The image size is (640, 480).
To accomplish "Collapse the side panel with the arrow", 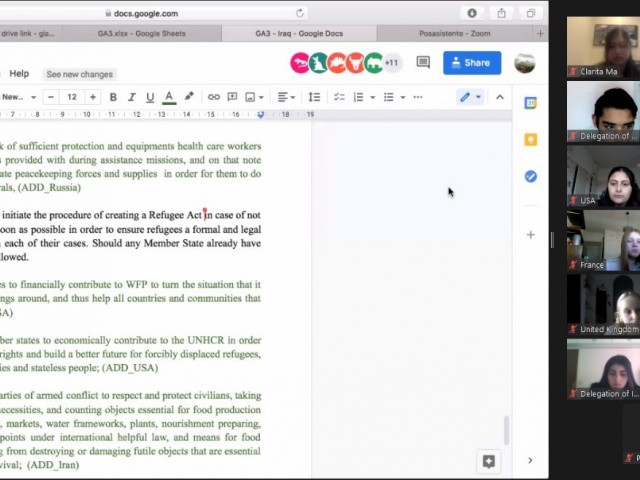I will point(530,460).
